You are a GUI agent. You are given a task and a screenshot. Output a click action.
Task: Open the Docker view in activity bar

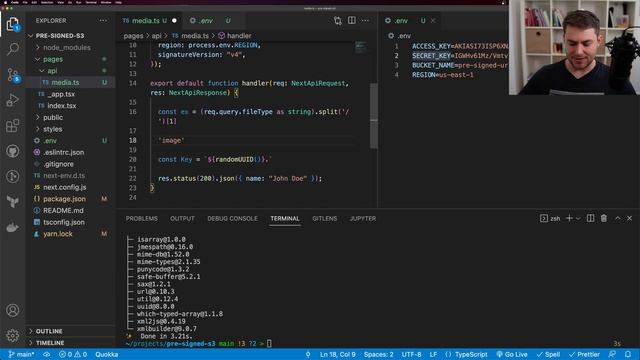13,227
